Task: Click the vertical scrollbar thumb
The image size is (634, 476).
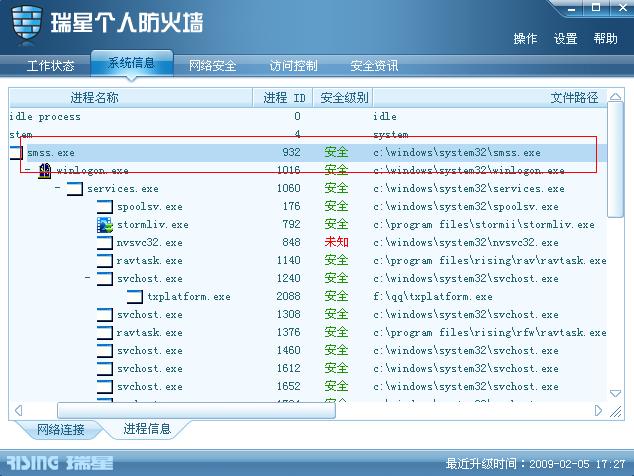Action: 615,160
